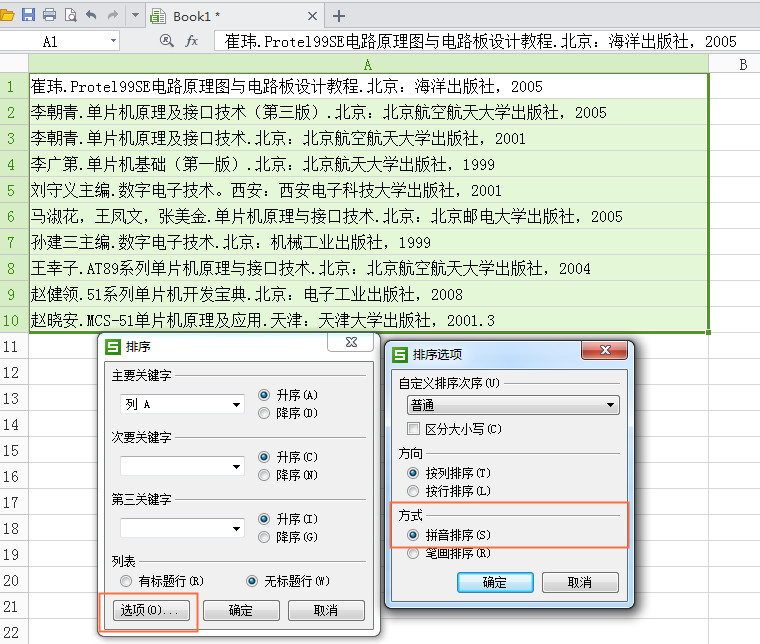Add a new document tab with plus
Screen dimensions: 760x644
pos(339,16)
